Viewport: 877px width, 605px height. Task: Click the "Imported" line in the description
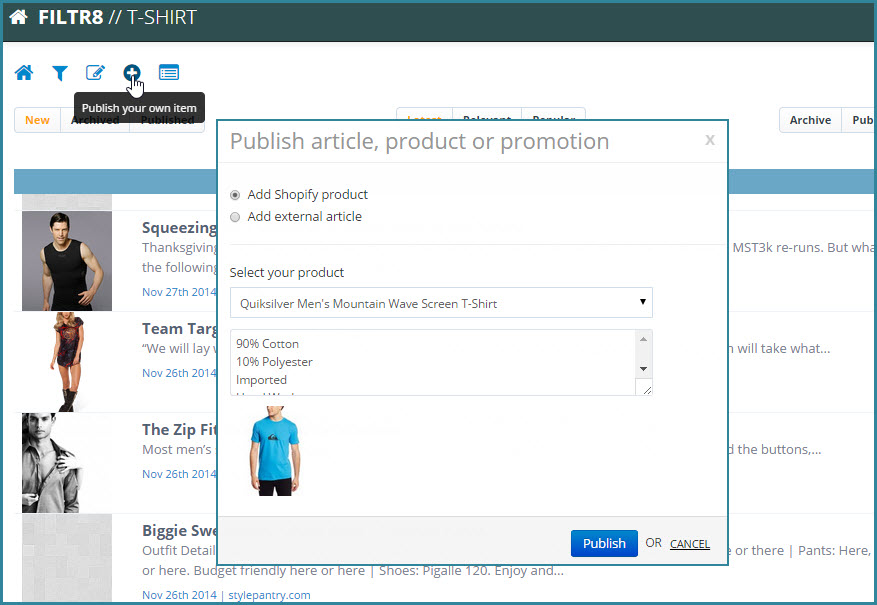[x=261, y=380]
